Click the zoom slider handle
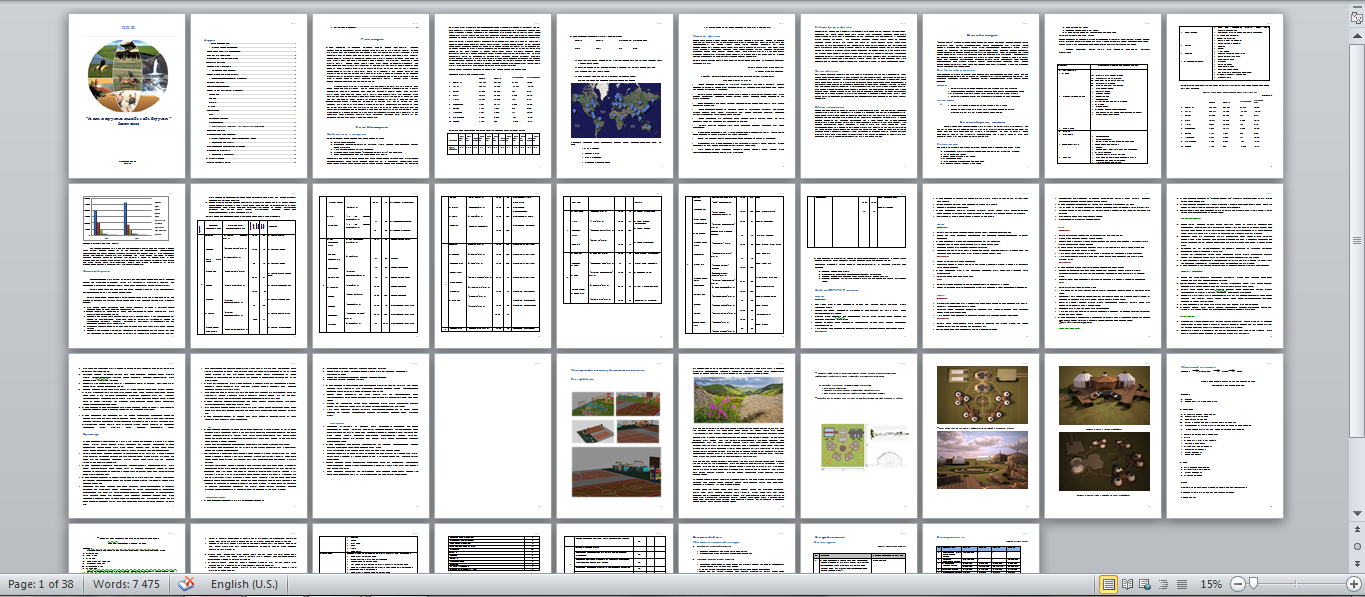The image size is (1365, 597). pos(1253,584)
